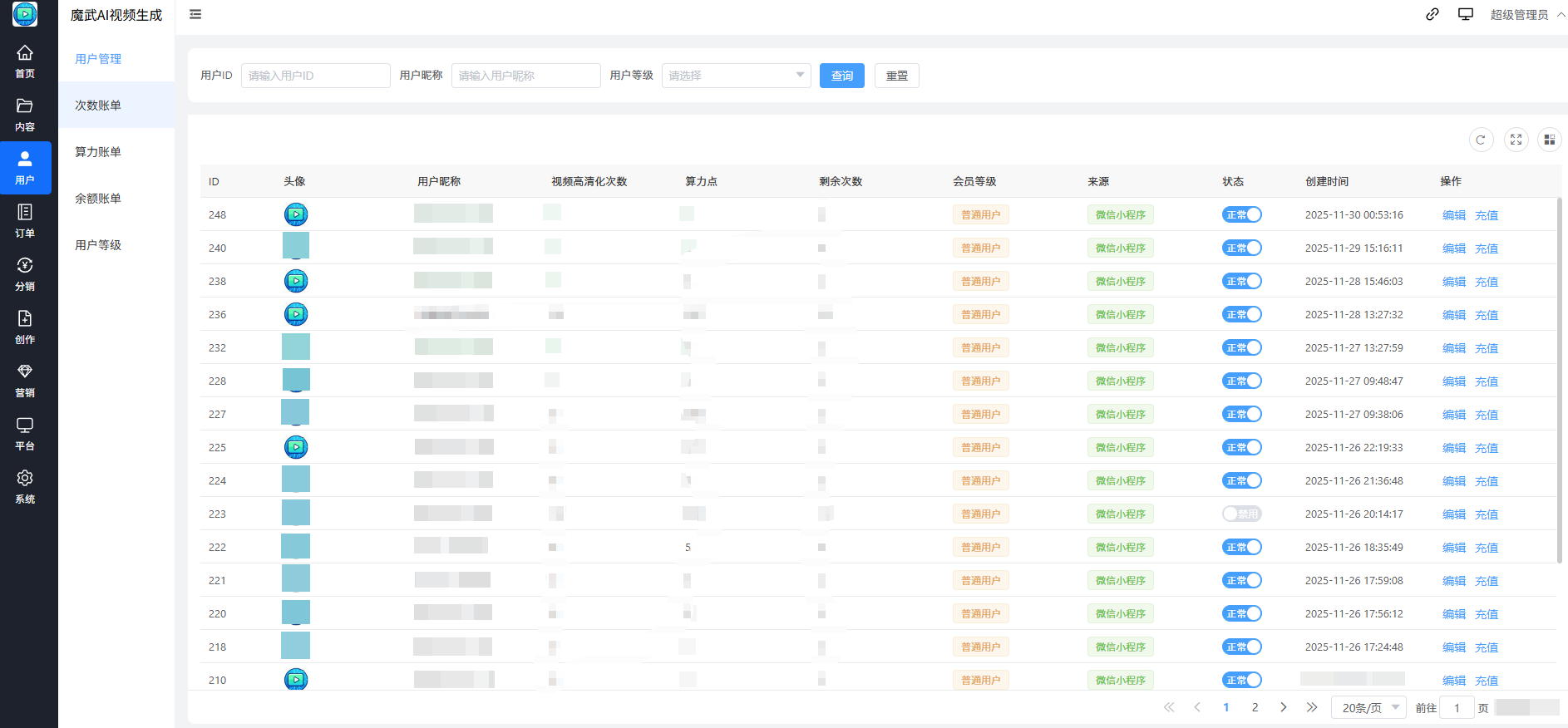Collapse sidebar with the hamburger menu icon
This screenshot has width=1568, height=728.
195,14
